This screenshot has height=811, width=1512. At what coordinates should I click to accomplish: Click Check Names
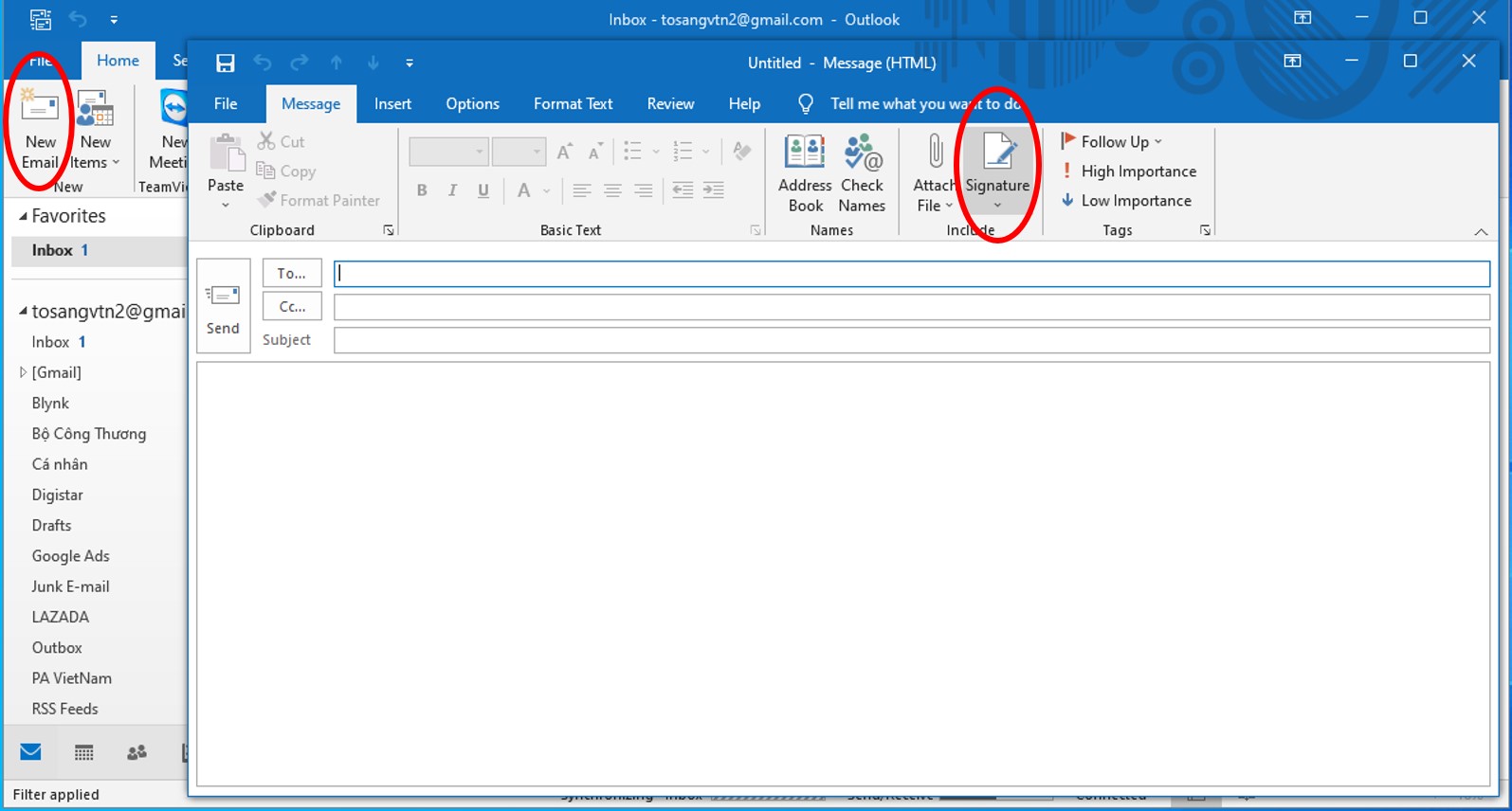862,173
